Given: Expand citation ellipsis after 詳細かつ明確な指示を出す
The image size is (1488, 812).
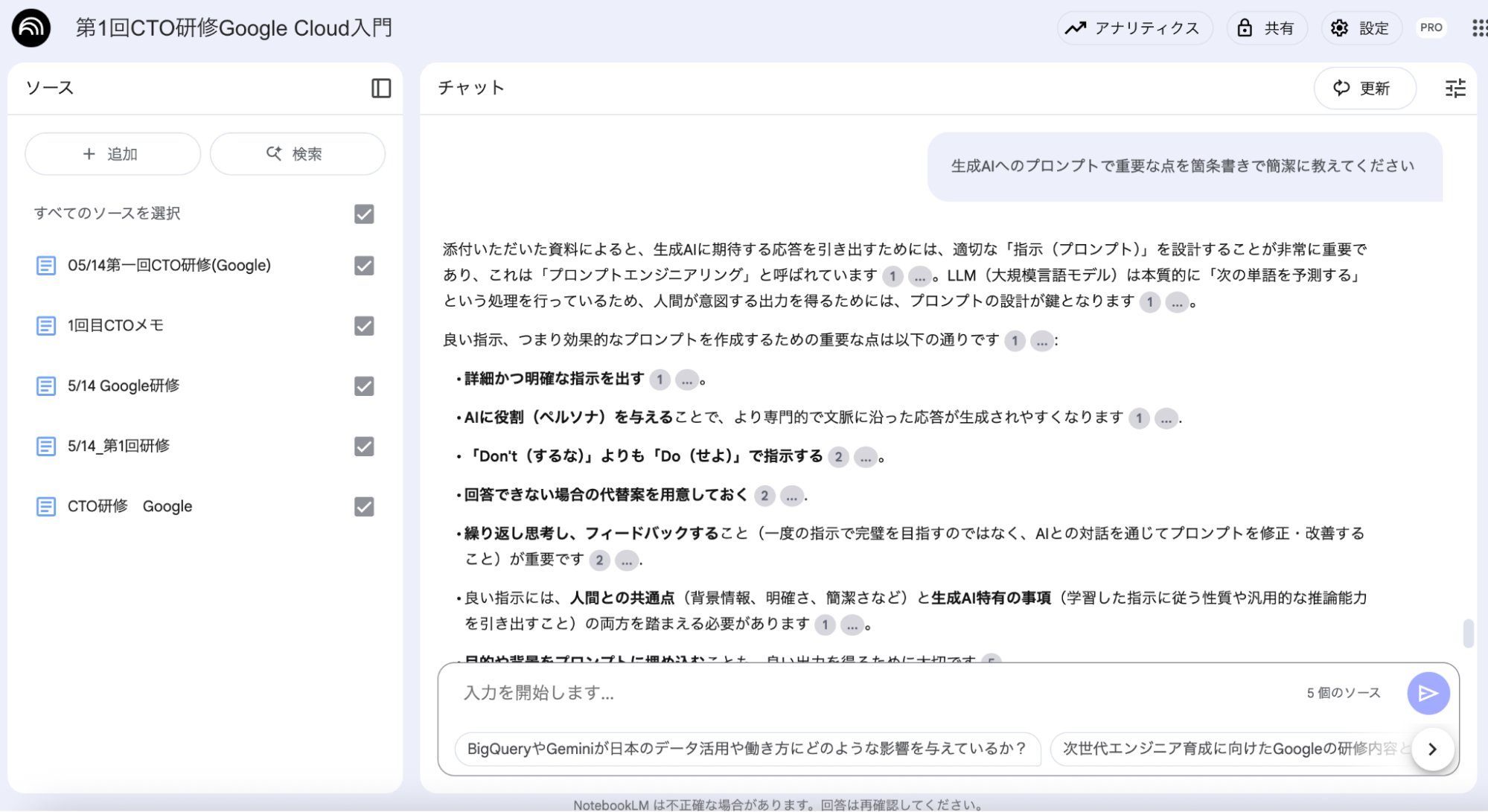Looking at the screenshot, I should [x=686, y=380].
